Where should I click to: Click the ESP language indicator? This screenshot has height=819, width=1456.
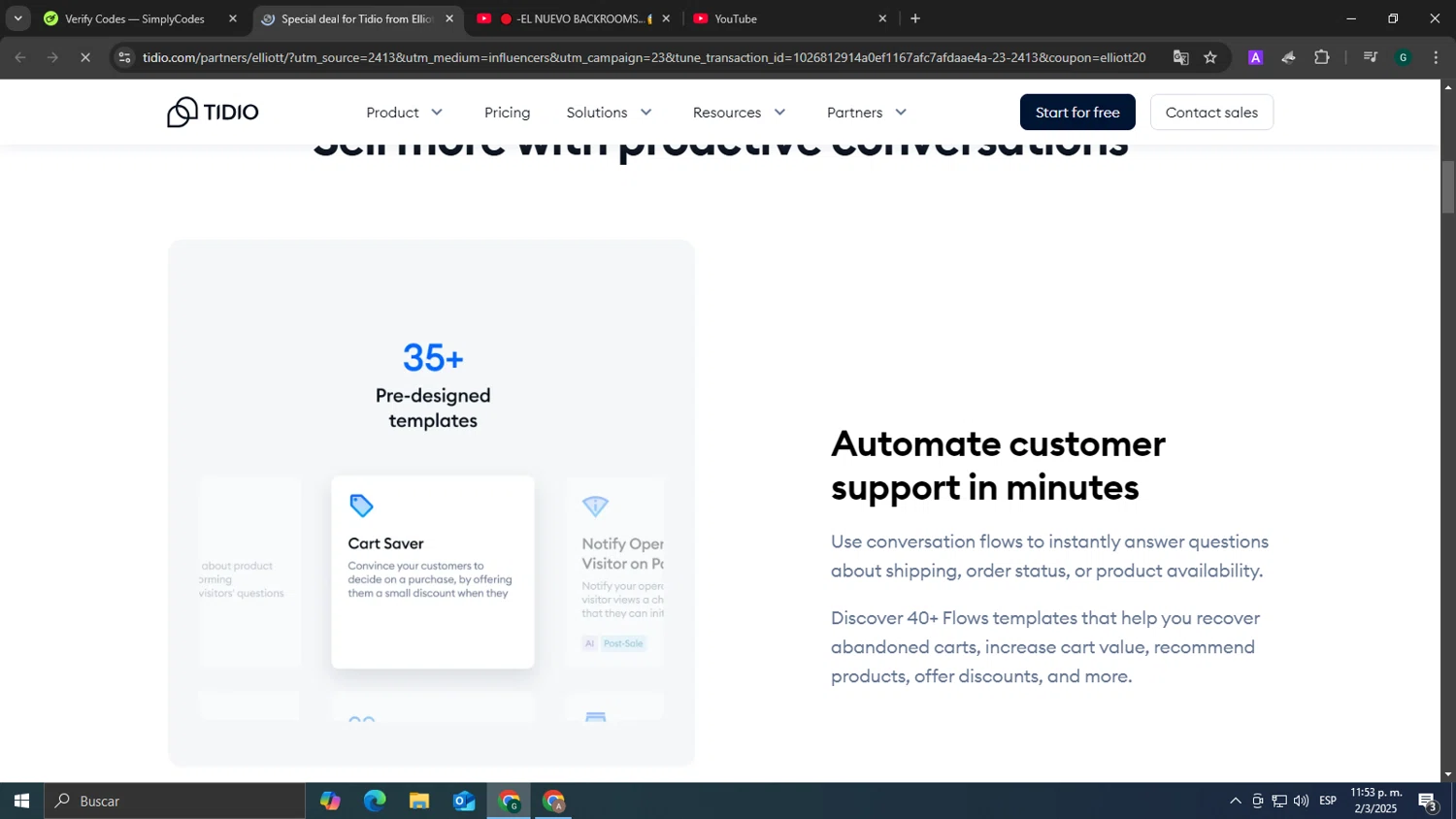pos(1328,801)
